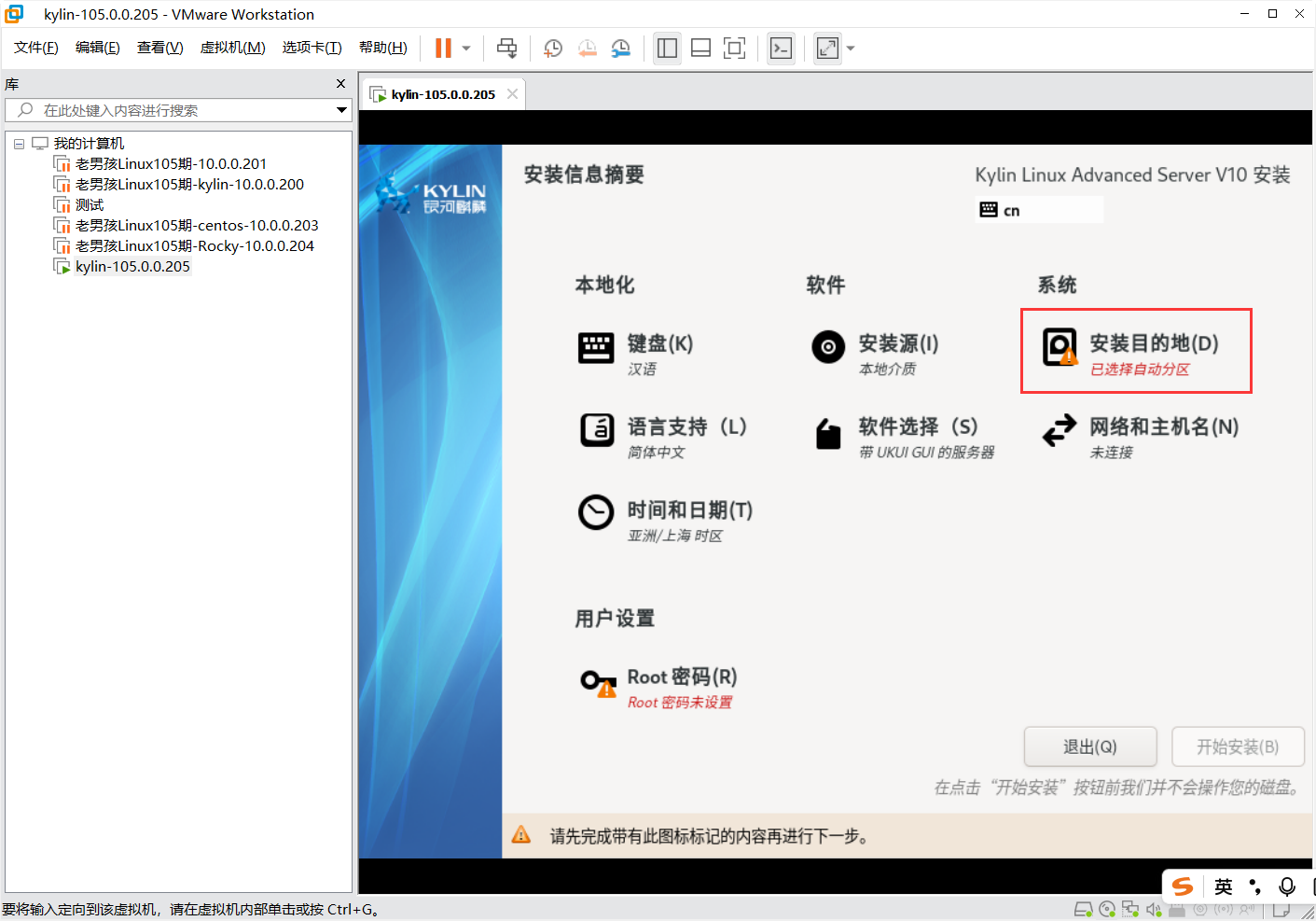This screenshot has width=1316, height=921.
Task: Click the Sogou microphone voice input icon
Action: click(x=1287, y=886)
